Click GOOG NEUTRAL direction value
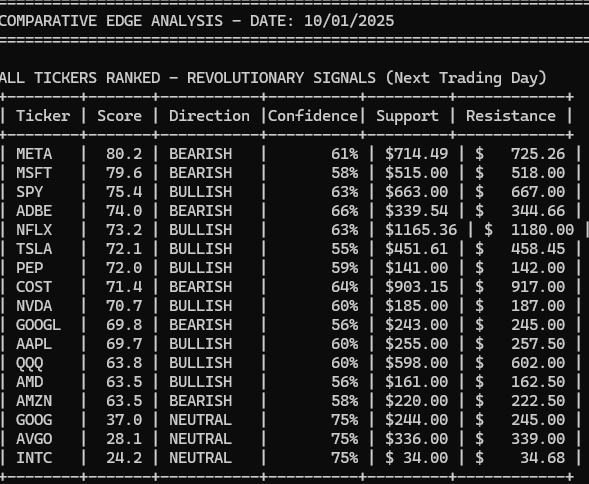 tap(201, 420)
